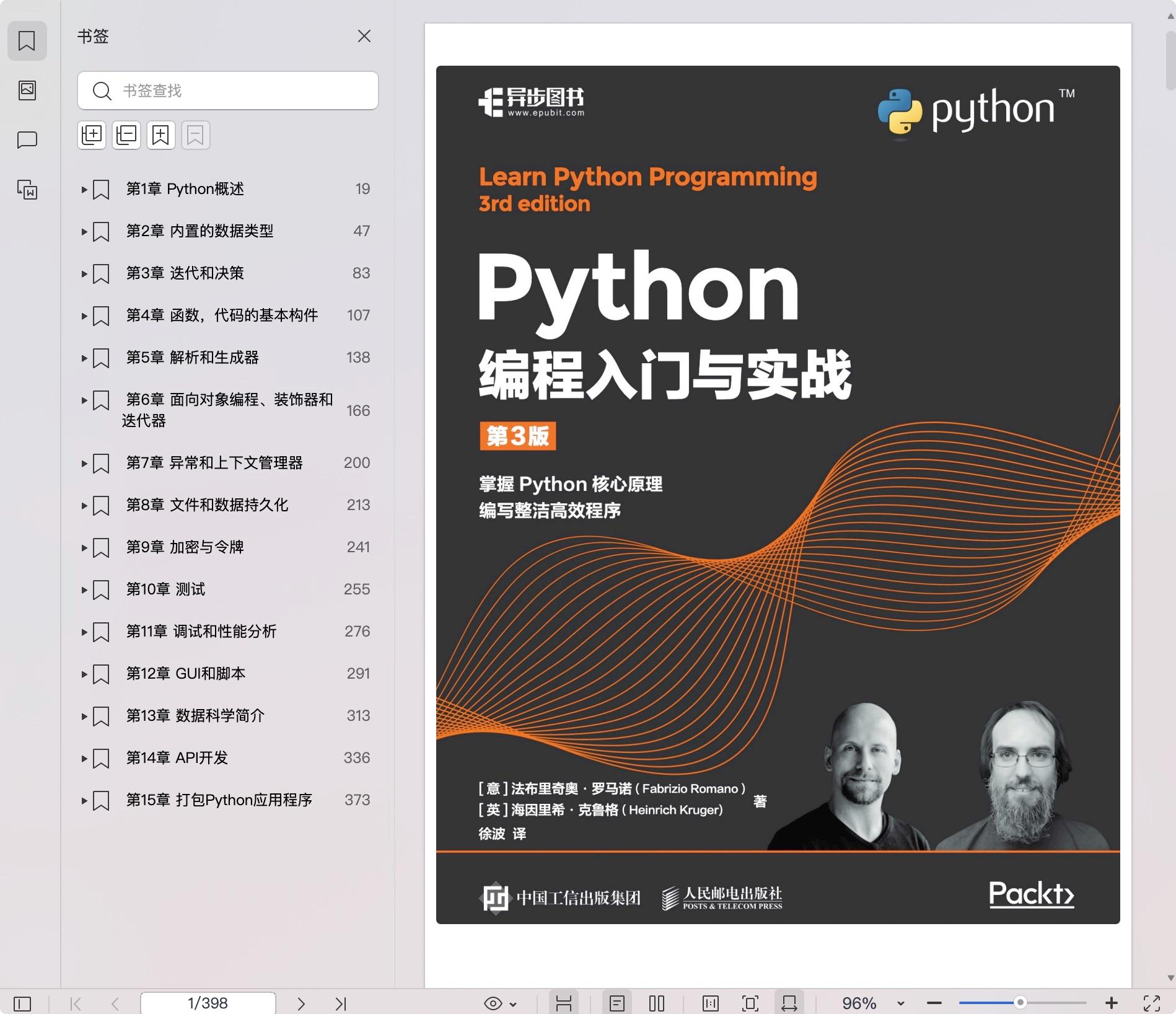Expand 第15章 打包Python应用程序 bookmark
The image size is (1176, 1014).
point(84,800)
